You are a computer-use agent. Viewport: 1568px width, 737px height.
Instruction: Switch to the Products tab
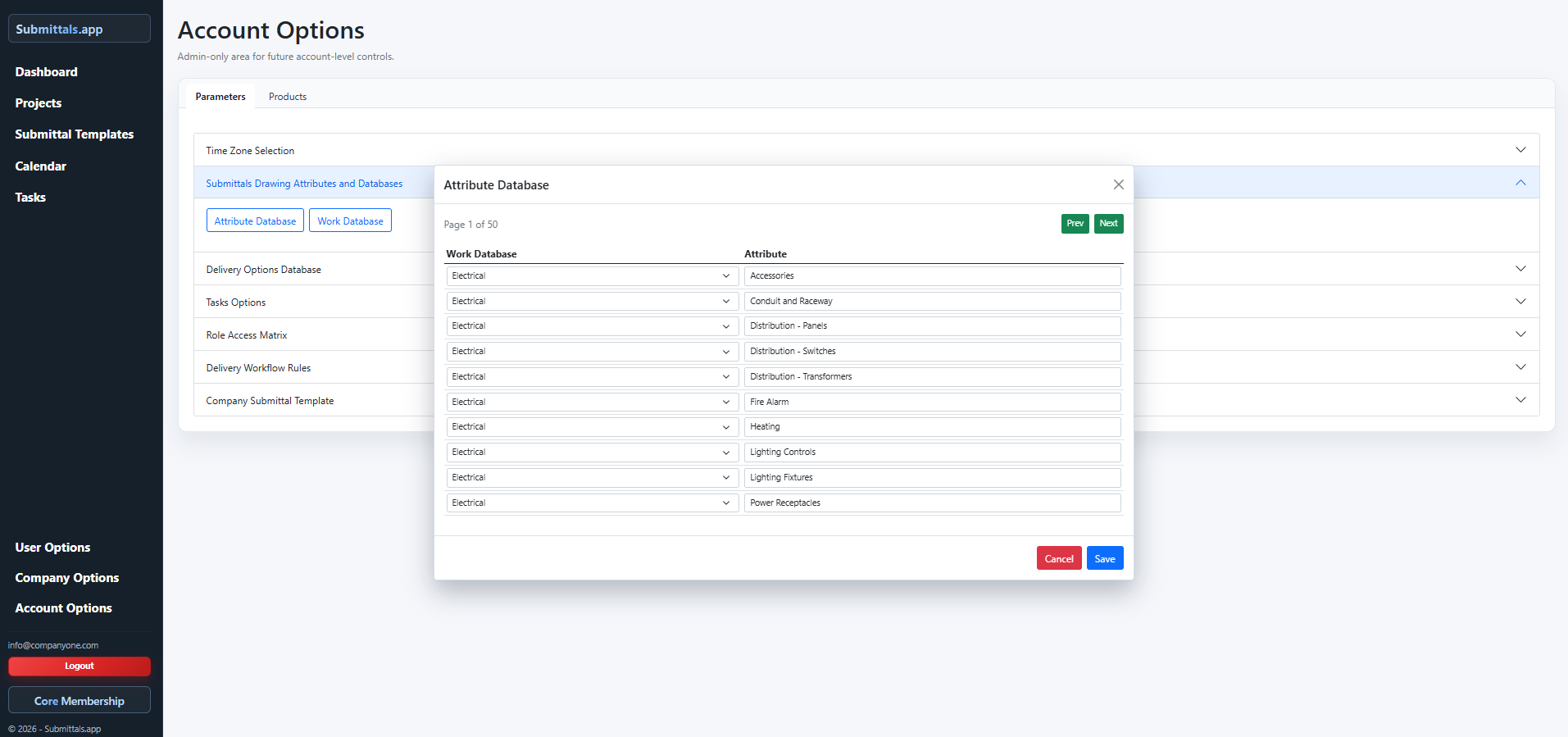coord(287,97)
